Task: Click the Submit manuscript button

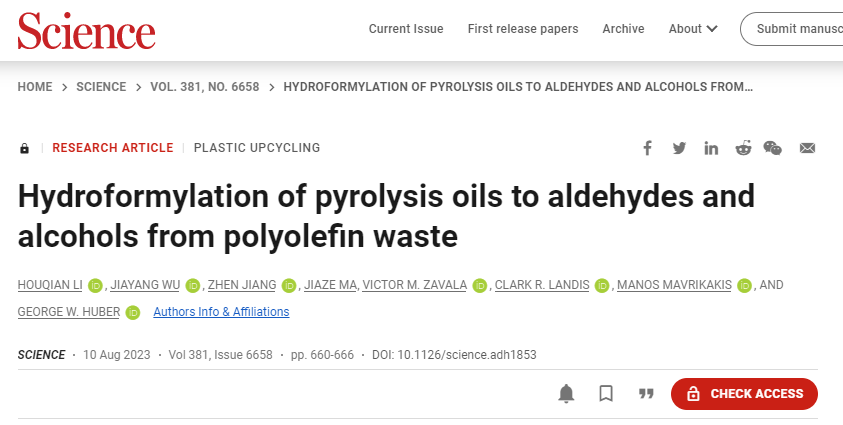Action: pos(792,29)
